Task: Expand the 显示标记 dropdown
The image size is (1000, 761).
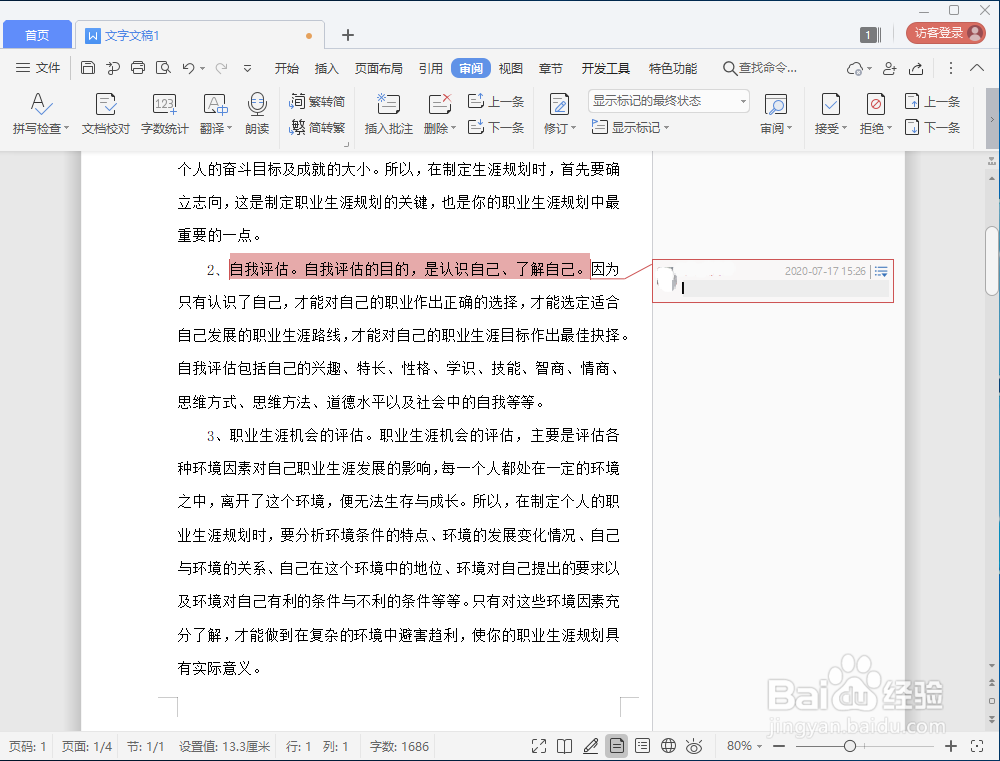Action: coord(631,128)
